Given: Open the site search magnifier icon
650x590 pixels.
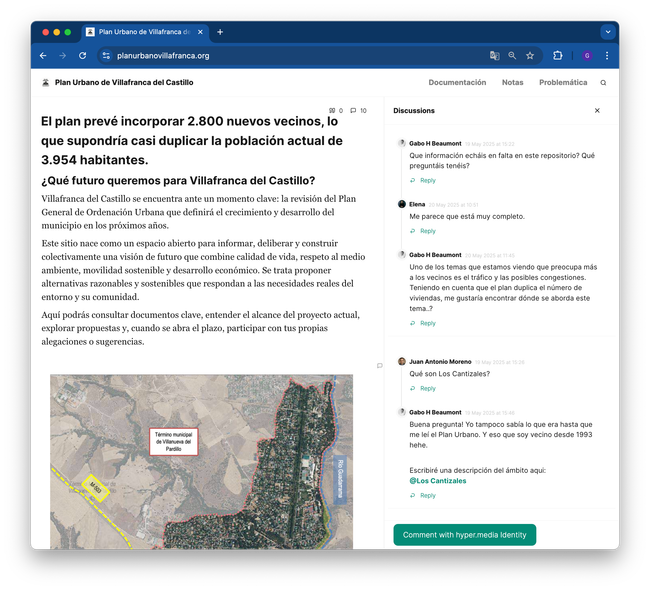Looking at the screenshot, I should (603, 83).
